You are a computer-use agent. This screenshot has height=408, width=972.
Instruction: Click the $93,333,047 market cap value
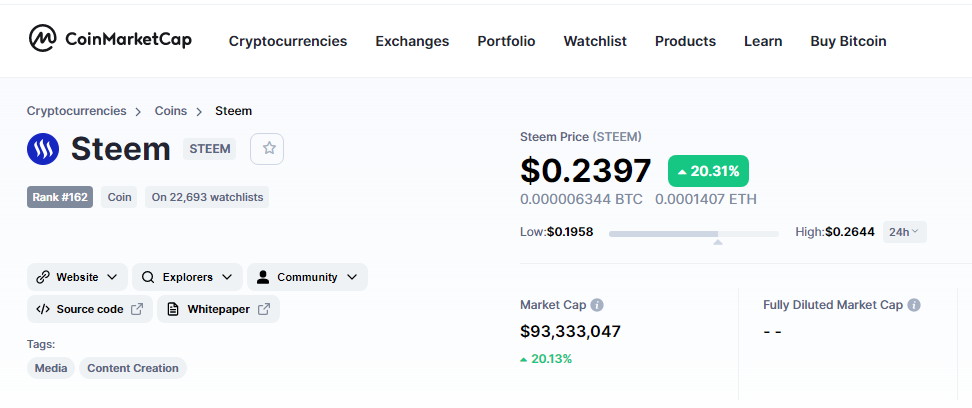(x=570, y=331)
